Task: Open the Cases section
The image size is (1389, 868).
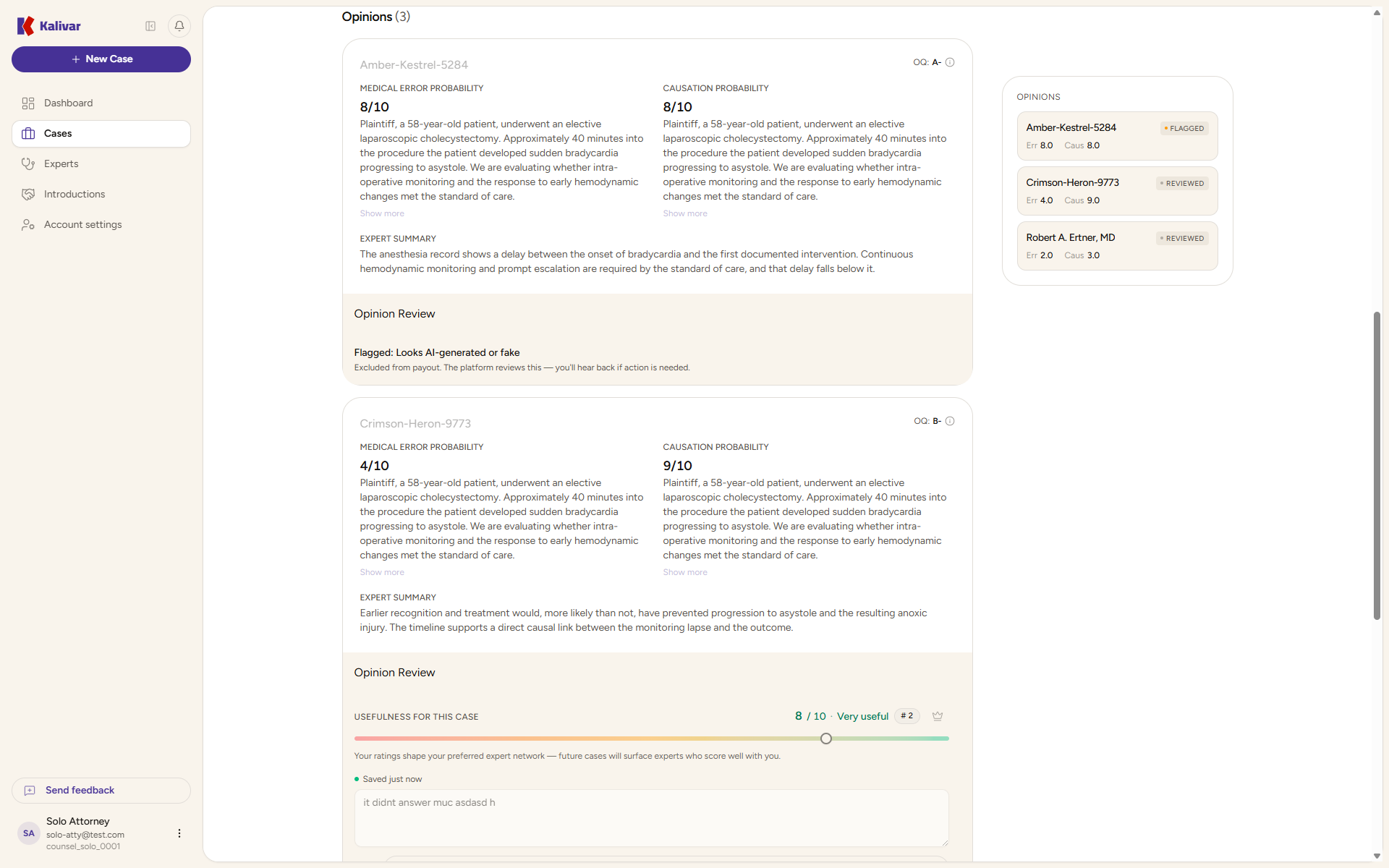Action: click(x=101, y=134)
